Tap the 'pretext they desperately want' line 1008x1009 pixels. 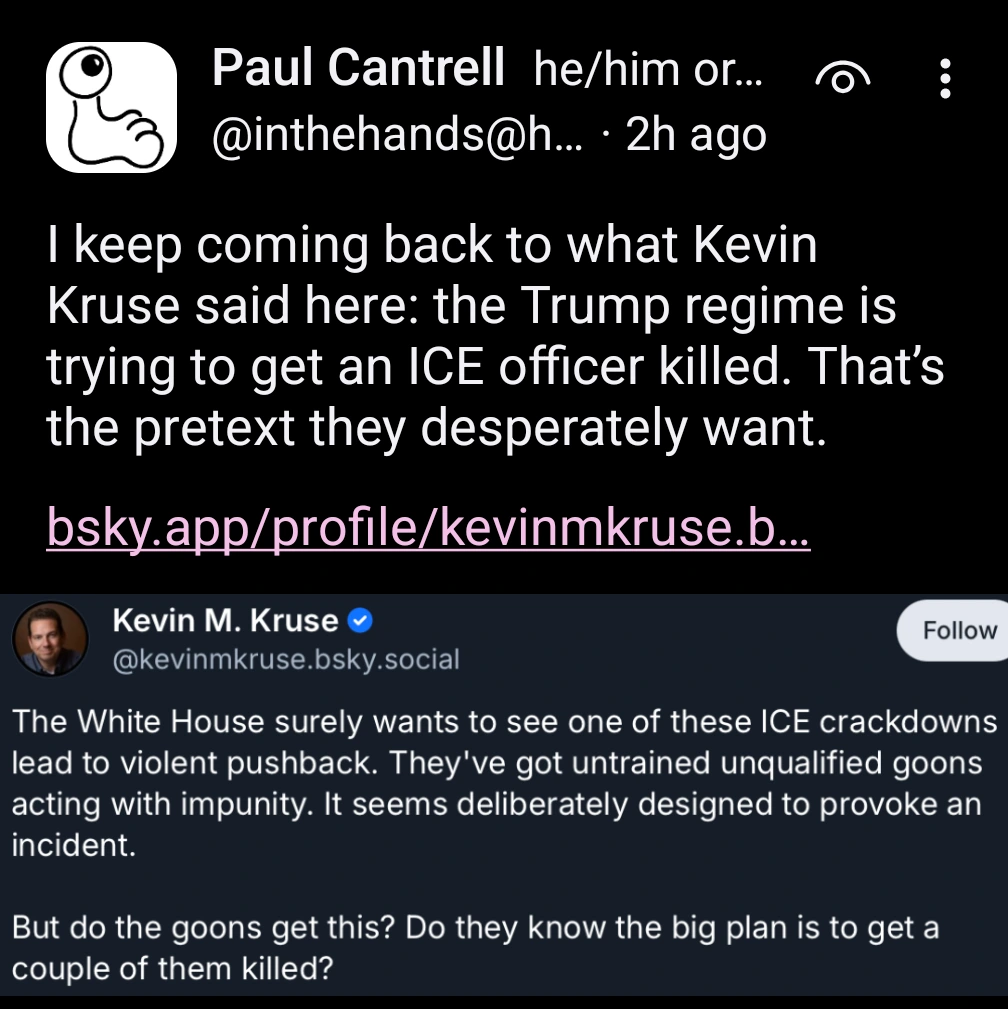click(x=437, y=429)
